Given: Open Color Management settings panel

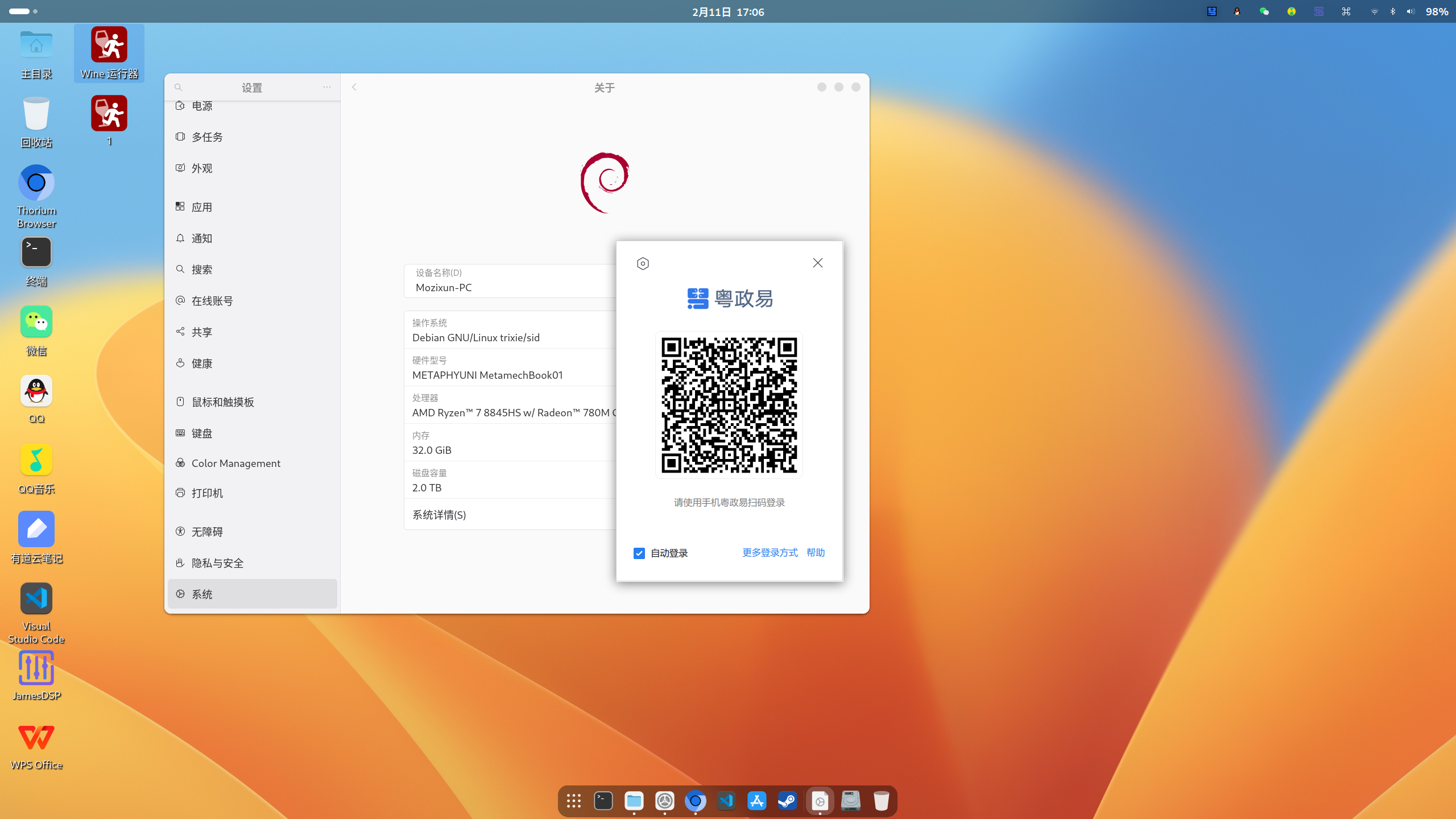Looking at the screenshot, I should coord(235,464).
